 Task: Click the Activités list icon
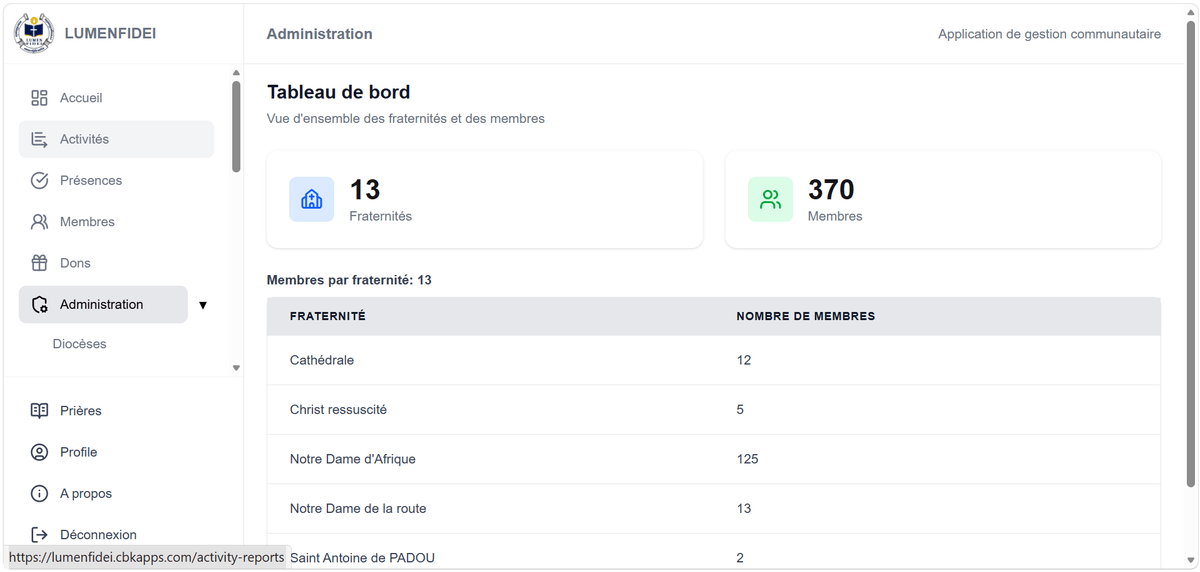pyautogui.click(x=39, y=139)
